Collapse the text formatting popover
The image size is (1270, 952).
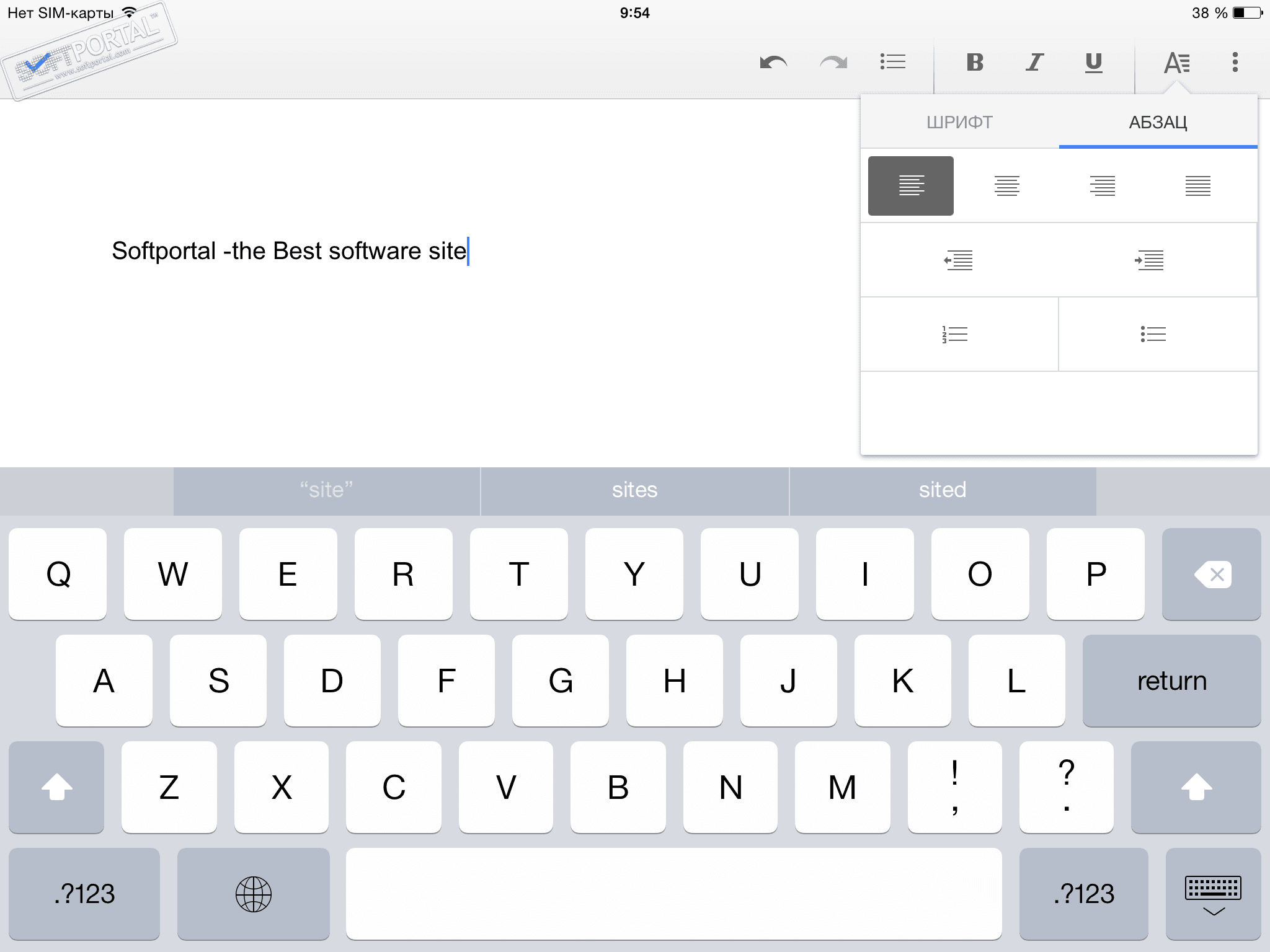(x=1176, y=62)
